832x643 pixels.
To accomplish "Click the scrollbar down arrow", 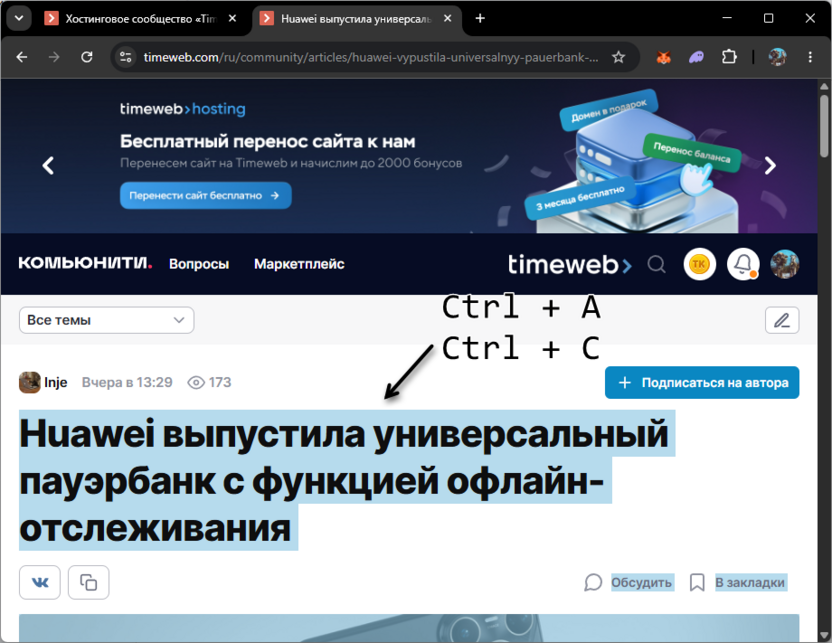I will 824,635.
